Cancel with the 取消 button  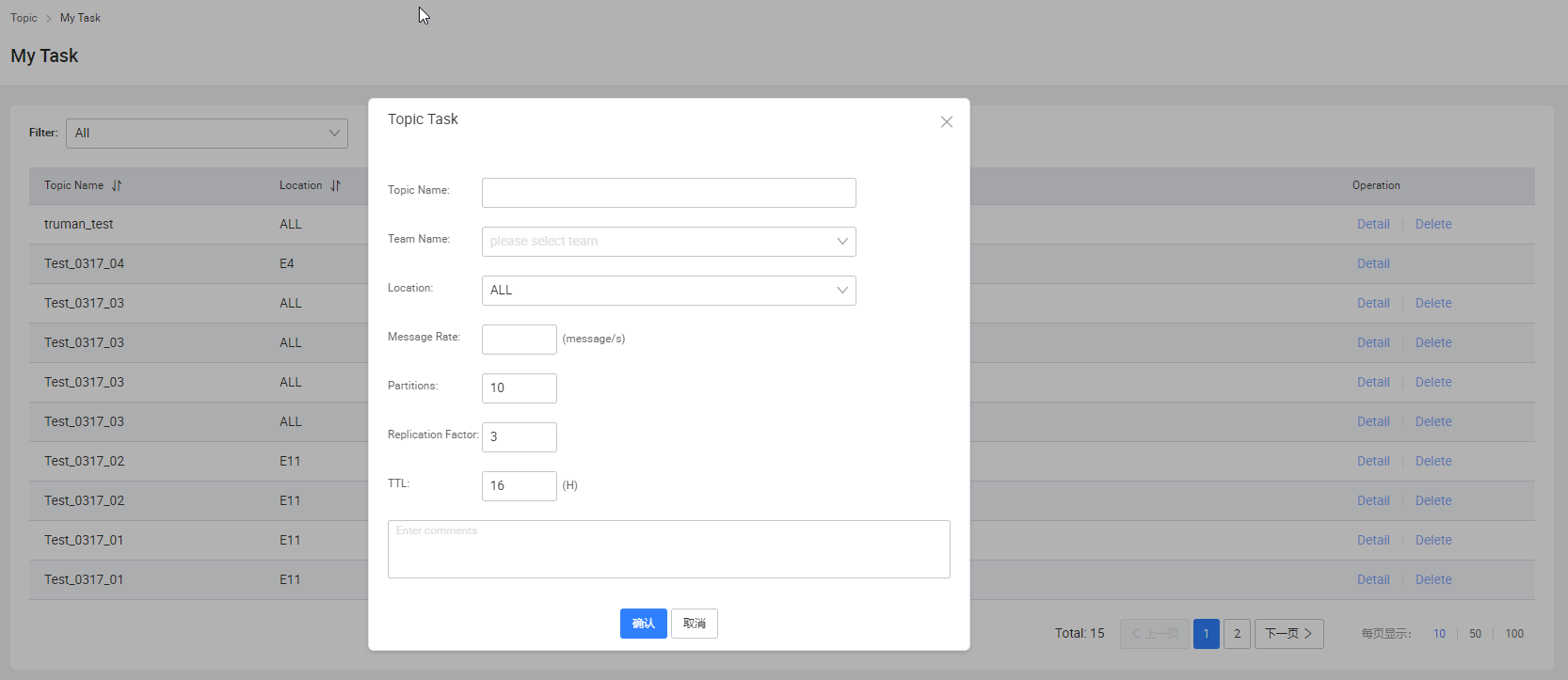tap(695, 624)
